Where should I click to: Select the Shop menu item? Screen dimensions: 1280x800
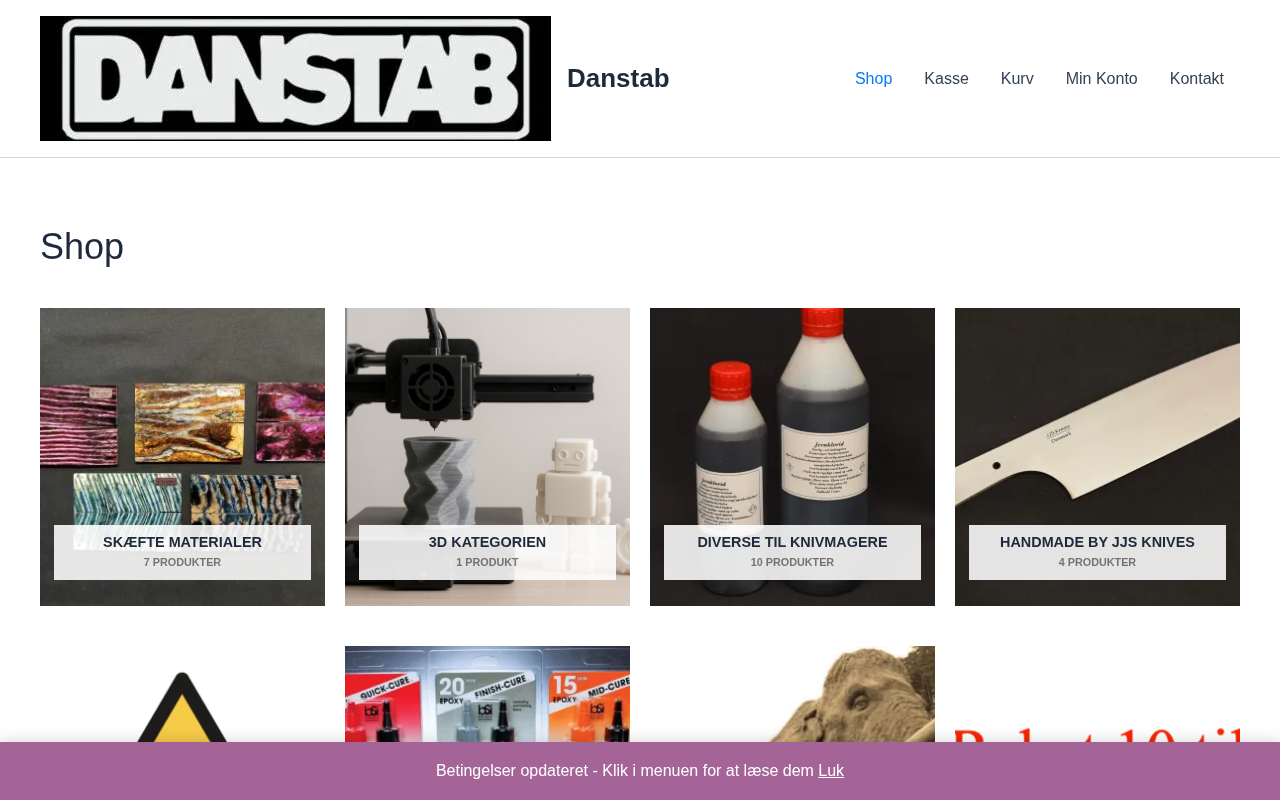pyautogui.click(x=873, y=78)
